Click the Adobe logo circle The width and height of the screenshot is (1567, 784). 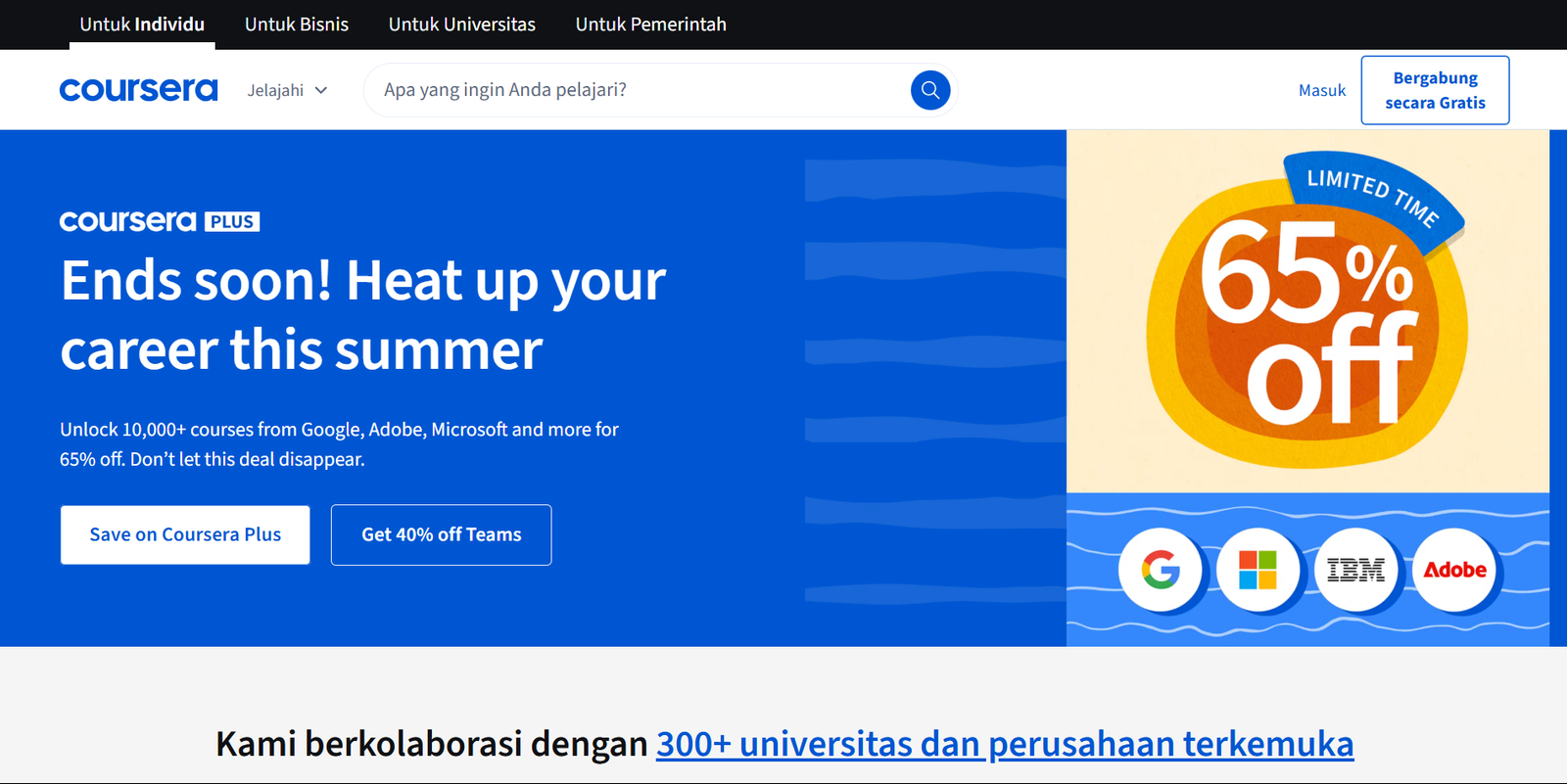click(1454, 570)
